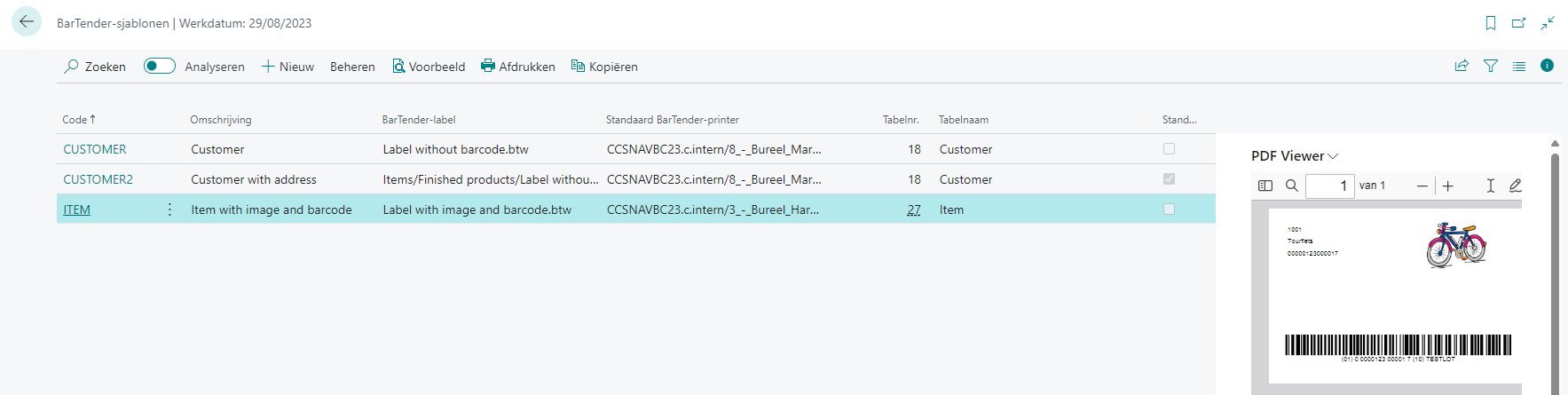Toggle the PDF viewer sidebar icon
This screenshot has width=1568, height=395.
pyautogui.click(x=1265, y=186)
